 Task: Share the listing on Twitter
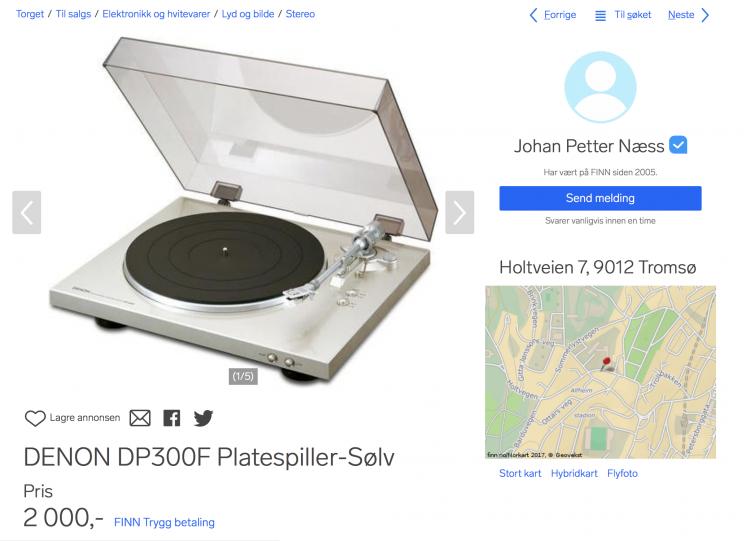pos(203,419)
